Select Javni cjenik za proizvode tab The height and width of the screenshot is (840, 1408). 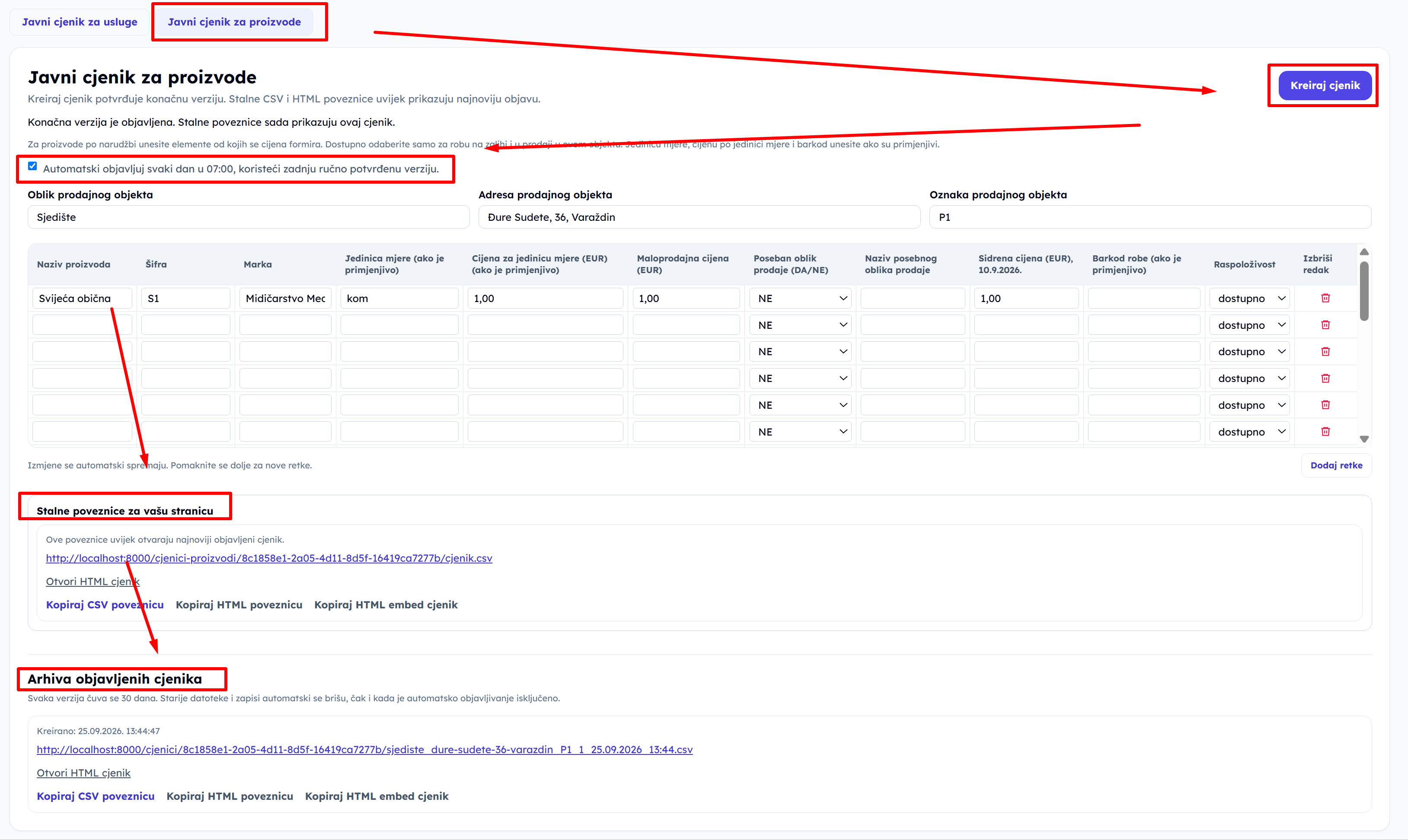click(x=234, y=22)
